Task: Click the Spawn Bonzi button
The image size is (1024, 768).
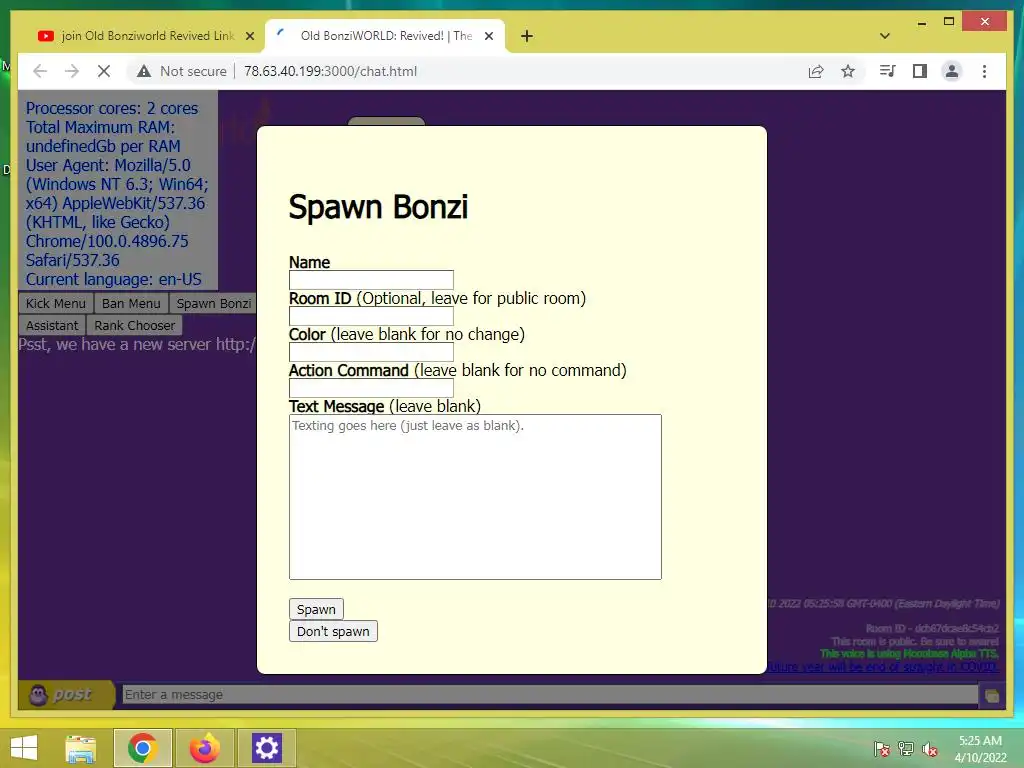Action: (214, 303)
